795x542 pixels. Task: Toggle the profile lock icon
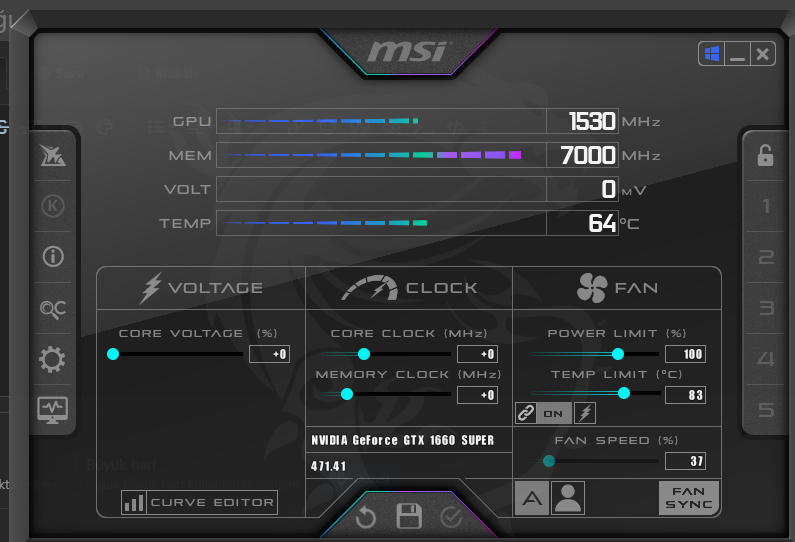coord(765,156)
